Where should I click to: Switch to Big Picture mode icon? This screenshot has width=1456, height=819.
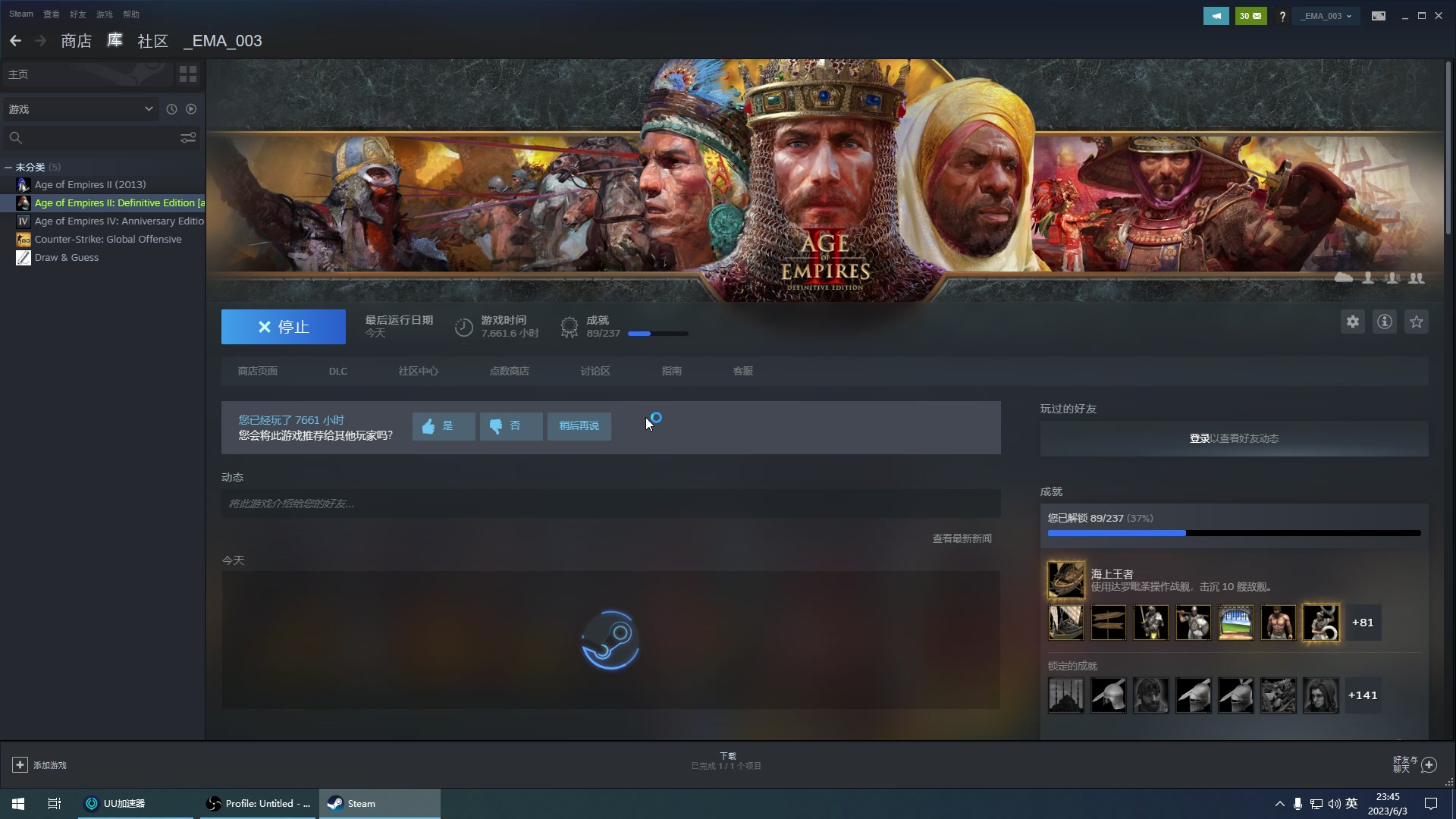click(1379, 16)
